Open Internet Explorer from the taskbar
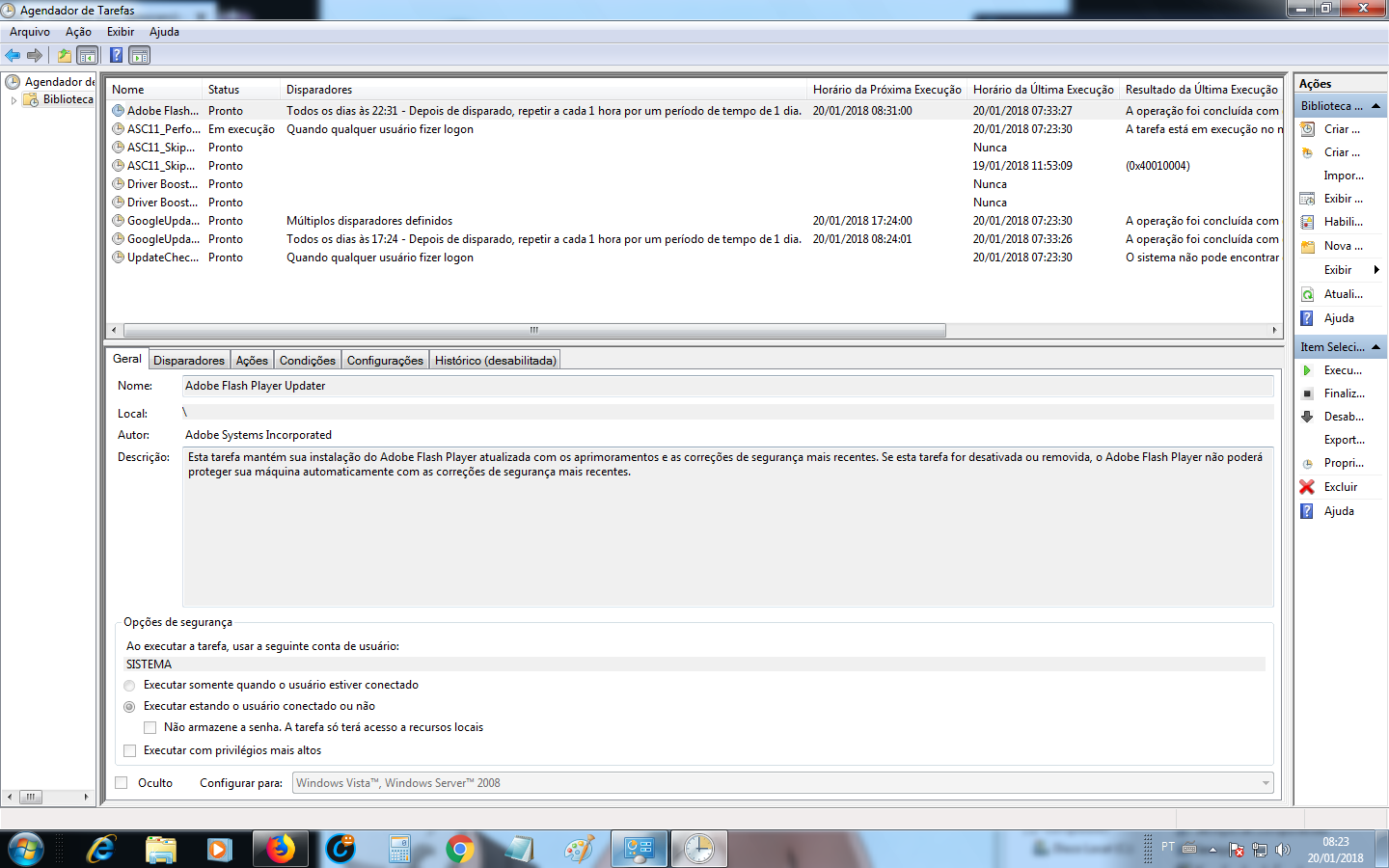The height and width of the screenshot is (868, 1389). coord(101,849)
